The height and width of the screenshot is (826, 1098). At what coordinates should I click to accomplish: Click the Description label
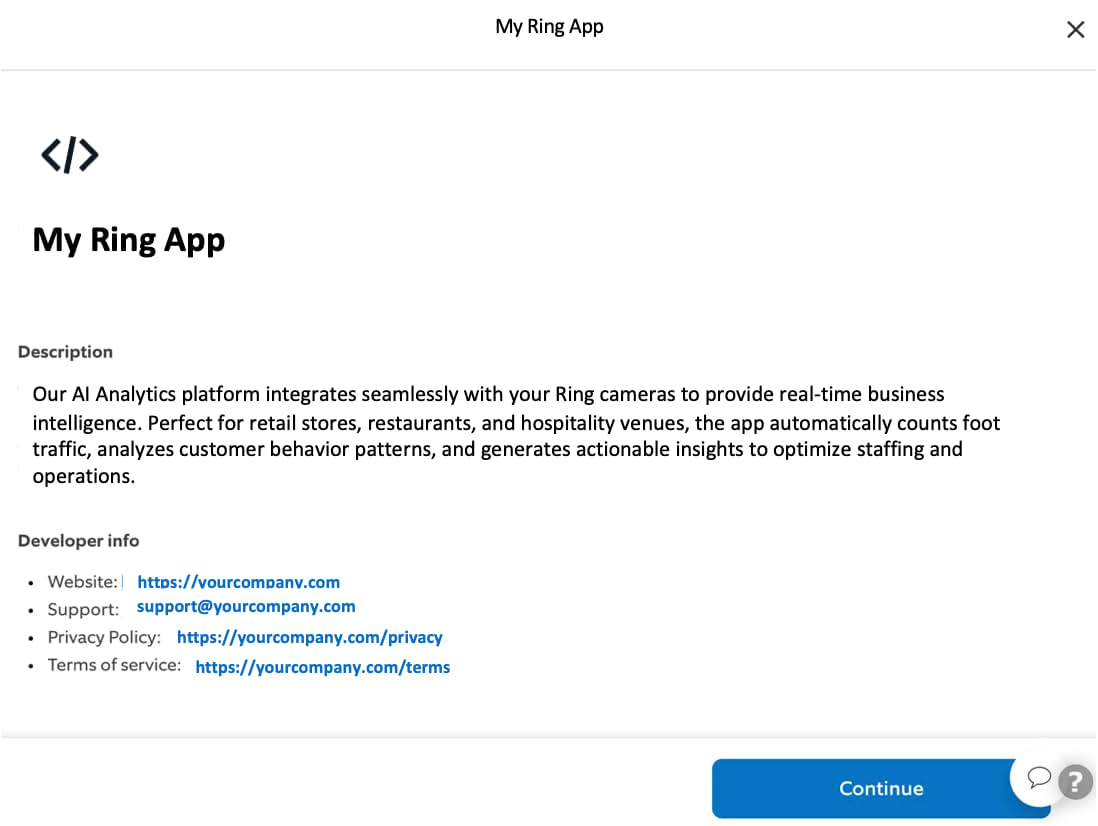tap(65, 352)
